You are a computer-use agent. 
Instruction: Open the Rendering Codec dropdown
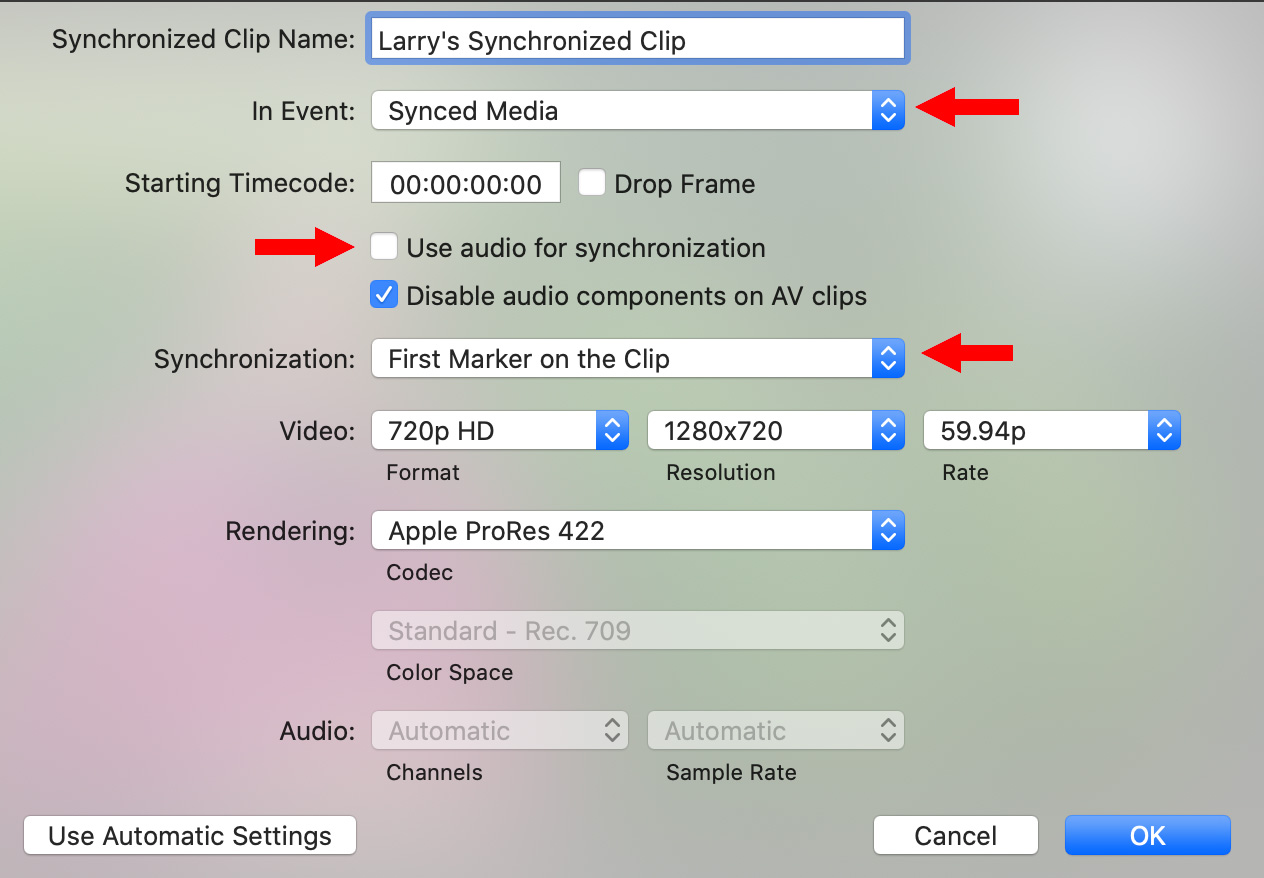(x=638, y=531)
